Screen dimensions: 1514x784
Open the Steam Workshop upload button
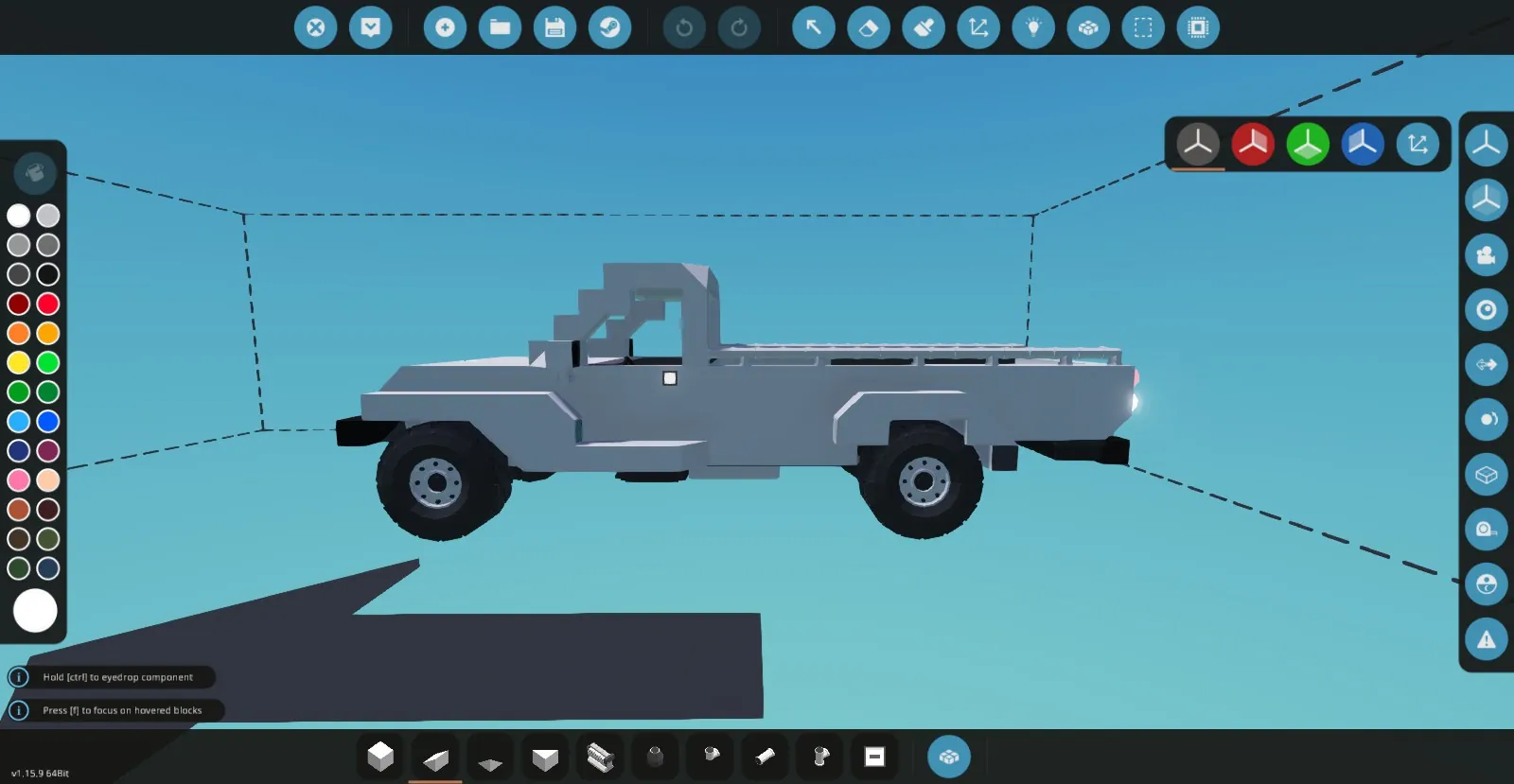pos(610,27)
